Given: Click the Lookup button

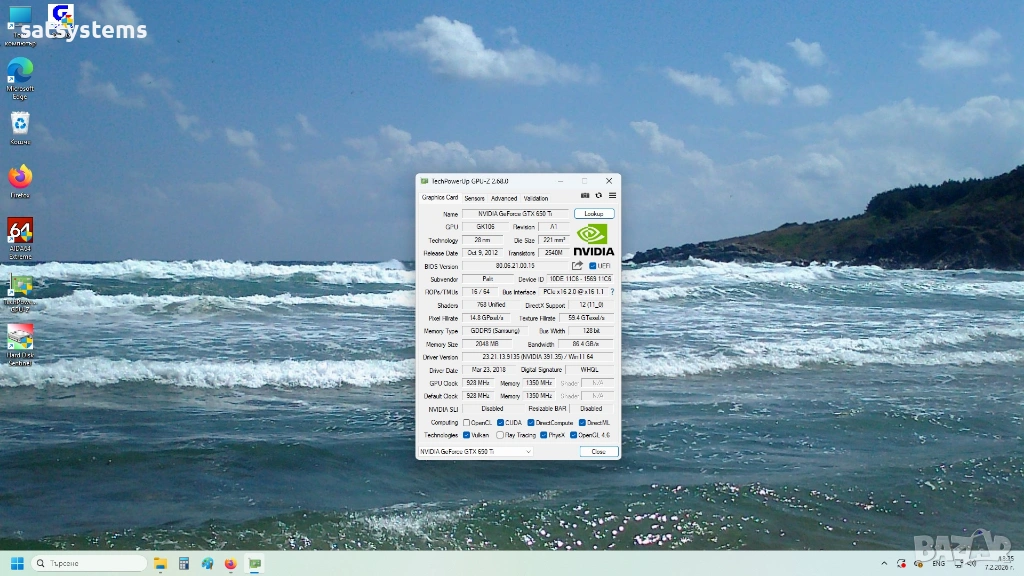Looking at the screenshot, I should tap(594, 214).
